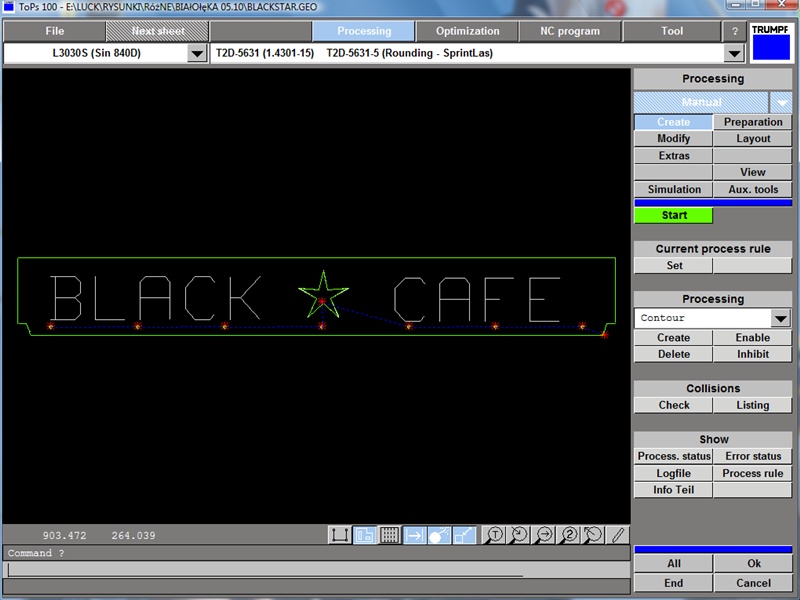Click the Info Teil button
Image resolution: width=800 pixels, height=600 pixels.
pyautogui.click(x=673, y=490)
